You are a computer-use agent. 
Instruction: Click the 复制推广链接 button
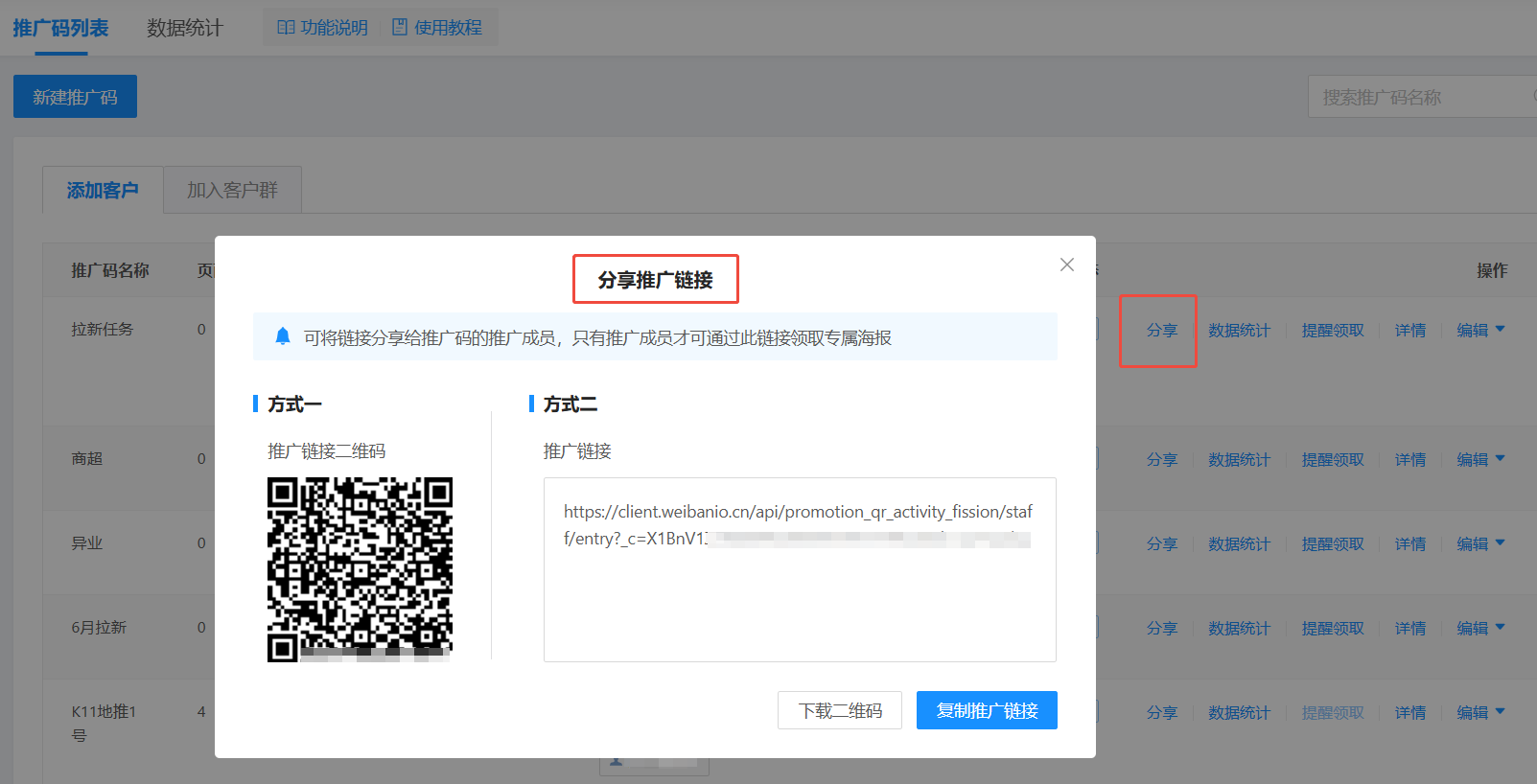point(987,710)
